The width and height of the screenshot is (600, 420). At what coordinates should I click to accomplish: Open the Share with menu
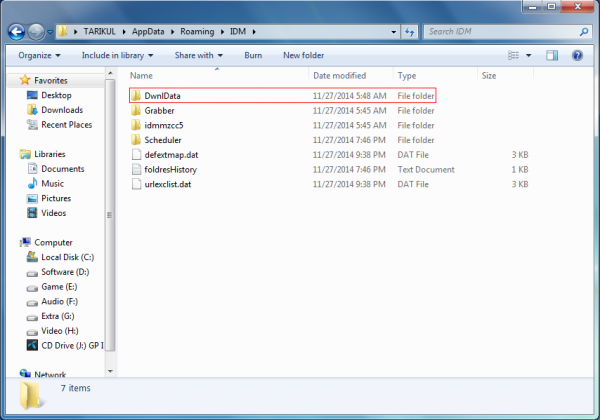(199, 55)
